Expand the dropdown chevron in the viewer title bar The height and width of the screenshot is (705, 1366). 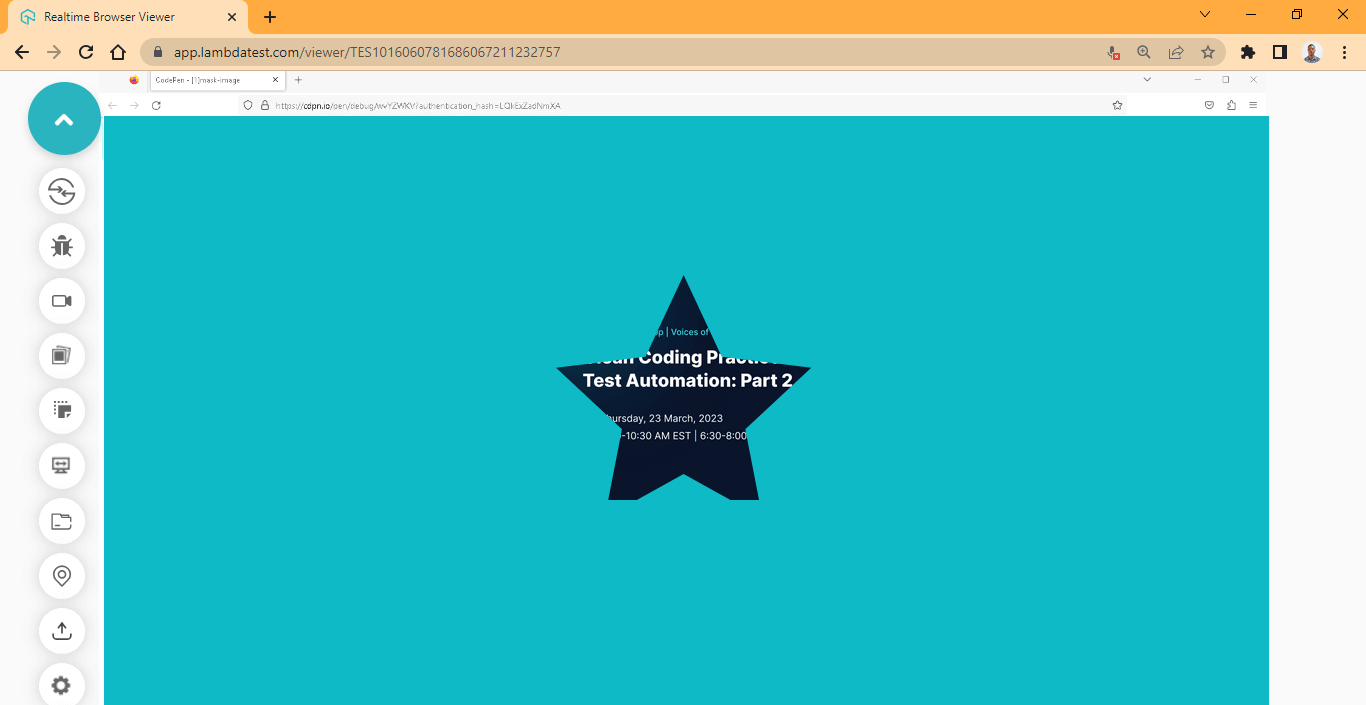(1204, 15)
